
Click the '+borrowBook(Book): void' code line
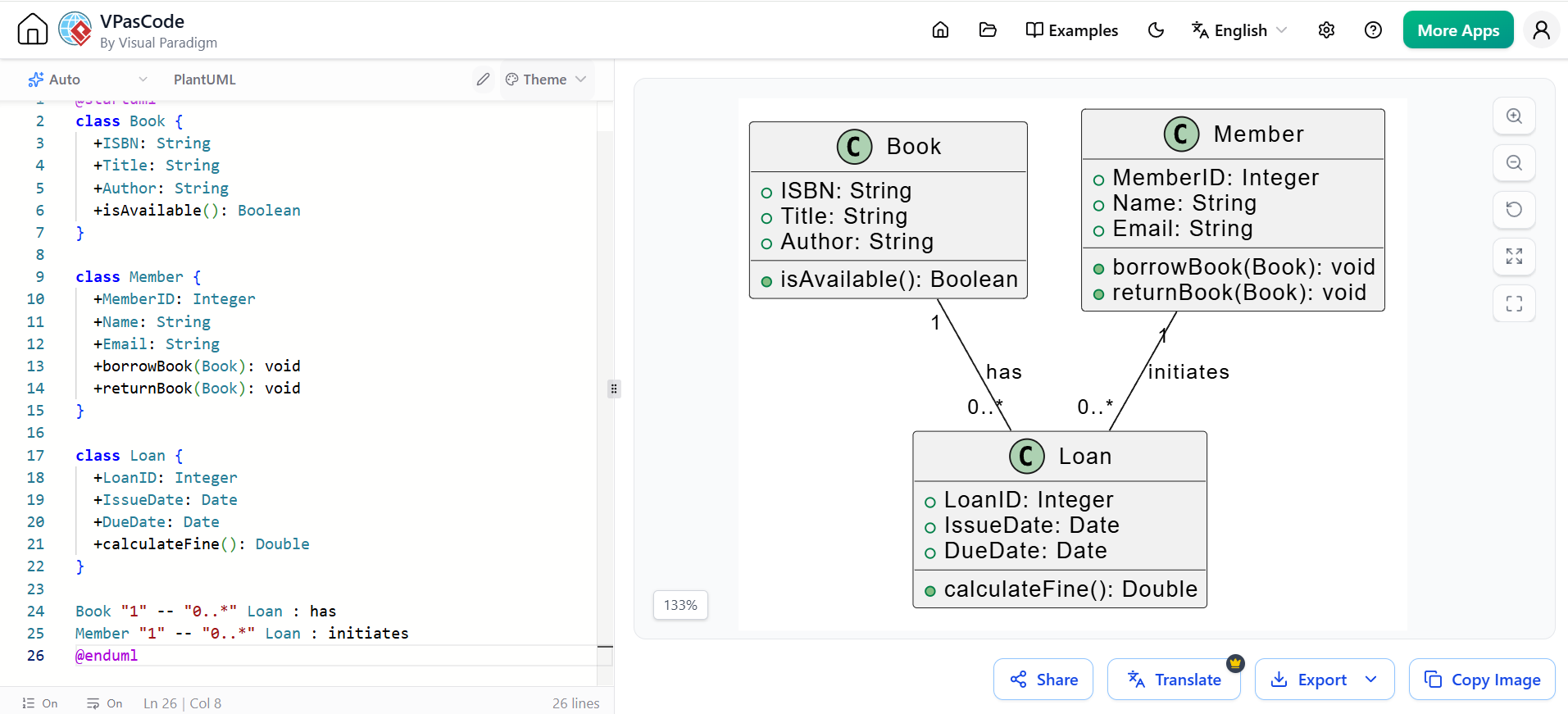pos(197,366)
